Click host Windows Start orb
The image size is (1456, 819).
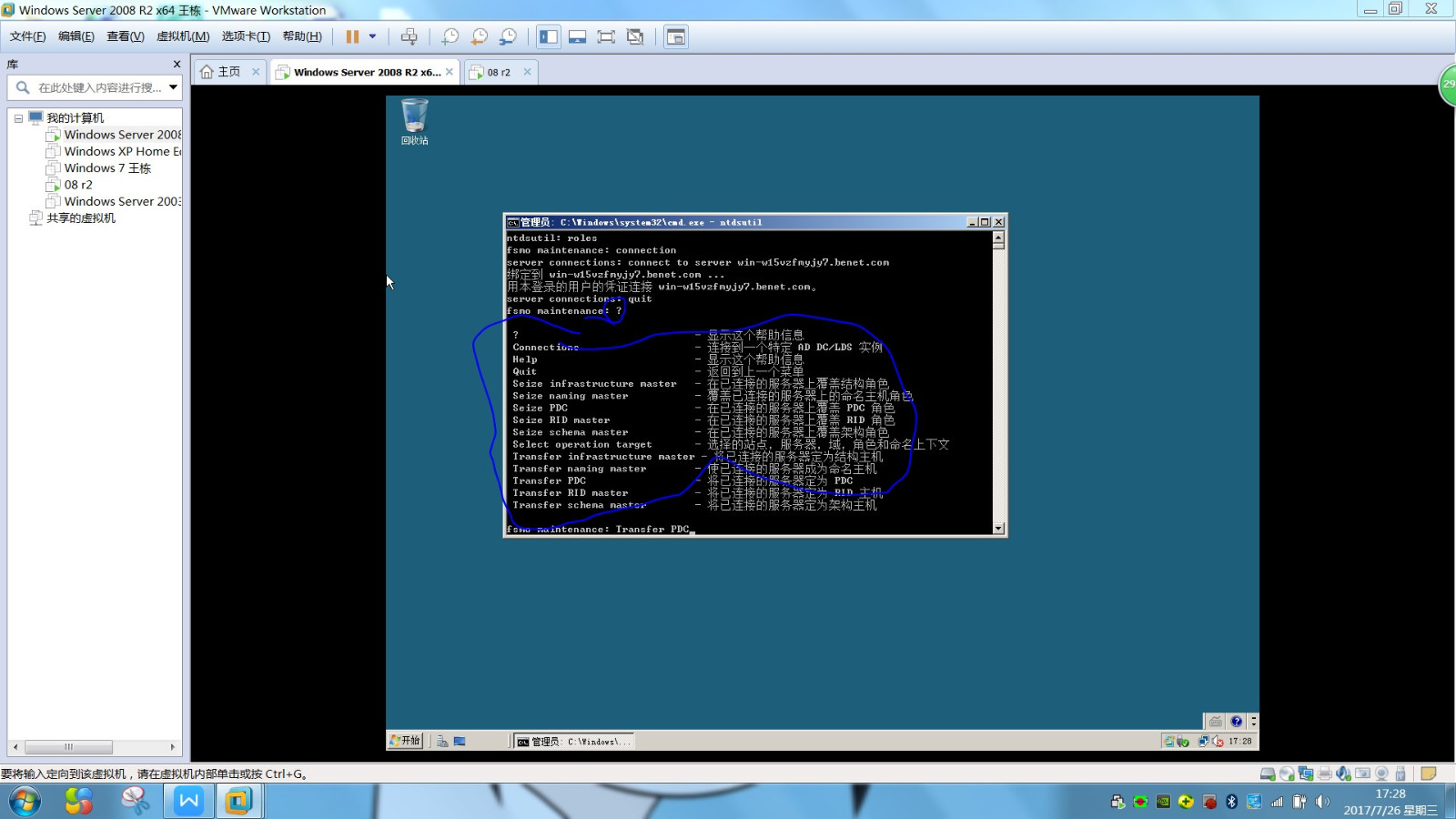tap(25, 802)
